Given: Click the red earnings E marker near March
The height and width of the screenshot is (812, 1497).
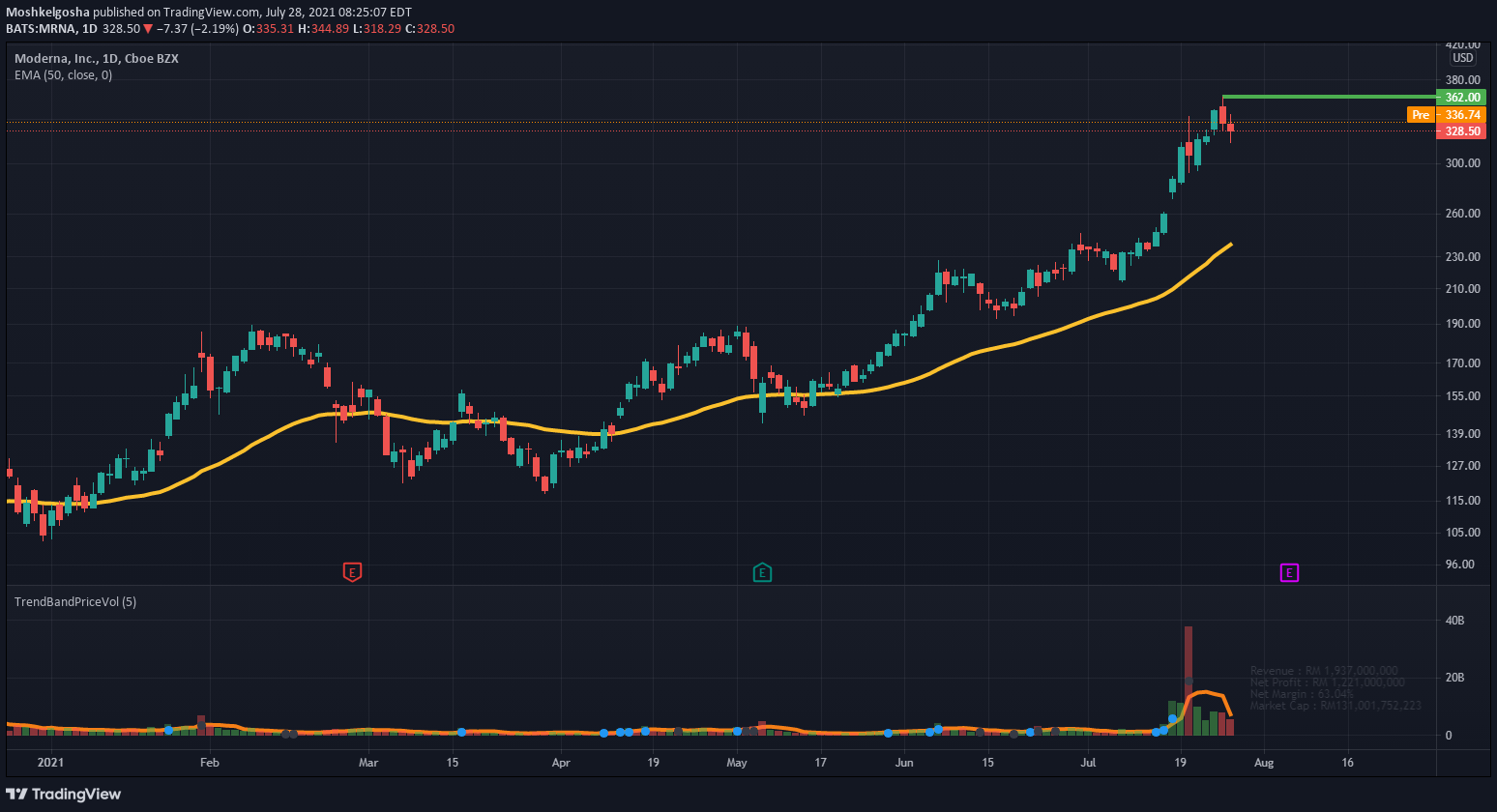Looking at the screenshot, I should tap(352, 572).
